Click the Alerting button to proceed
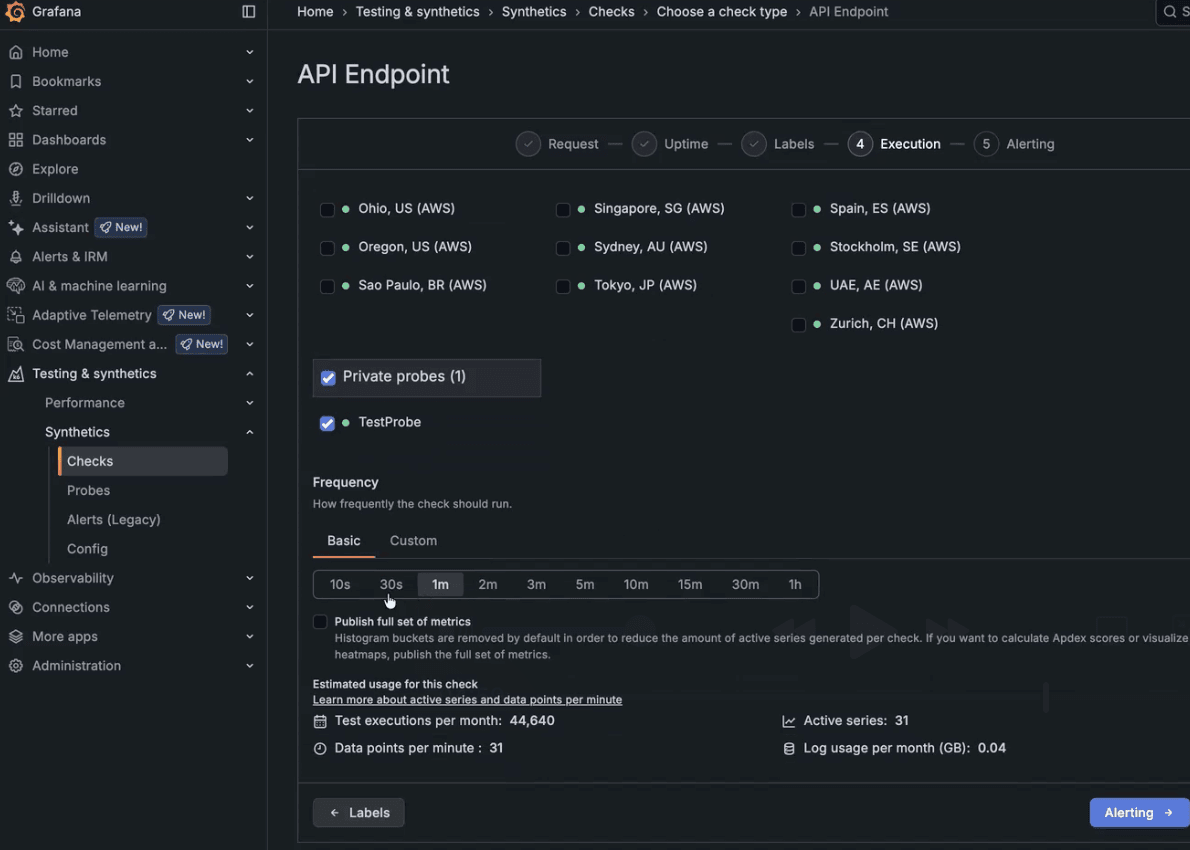Screen dimensions: 1190x850 [1138, 812]
